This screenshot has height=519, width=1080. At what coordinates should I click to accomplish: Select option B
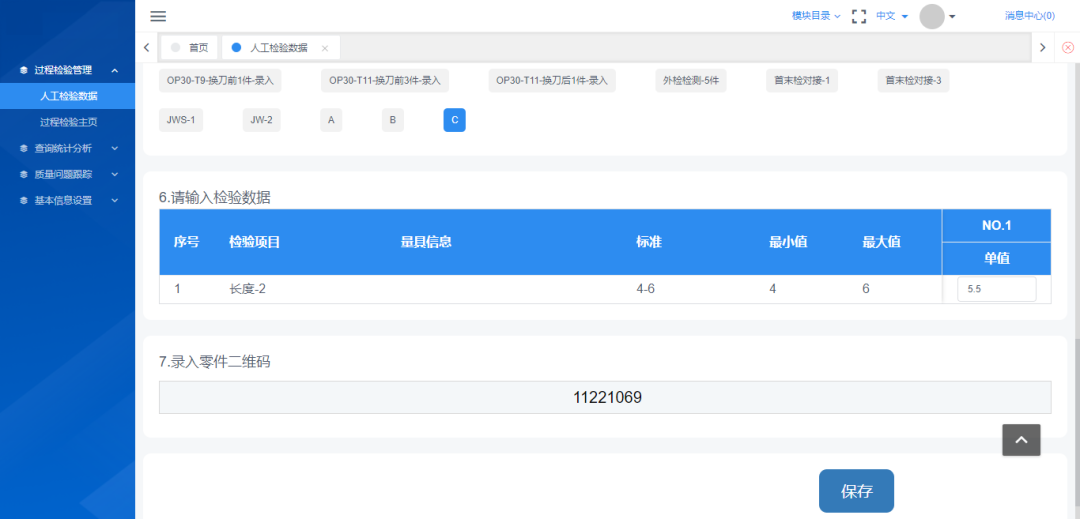coord(393,120)
